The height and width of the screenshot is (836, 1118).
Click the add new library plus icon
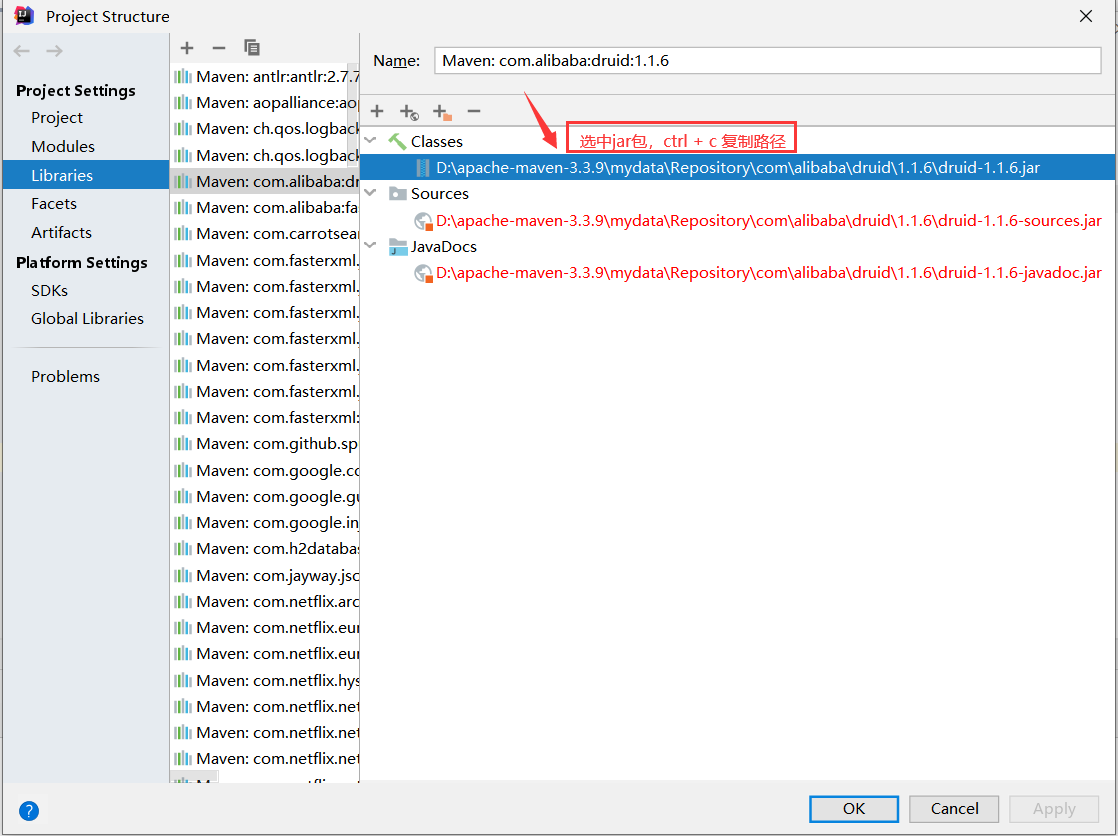(x=187, y=47)
